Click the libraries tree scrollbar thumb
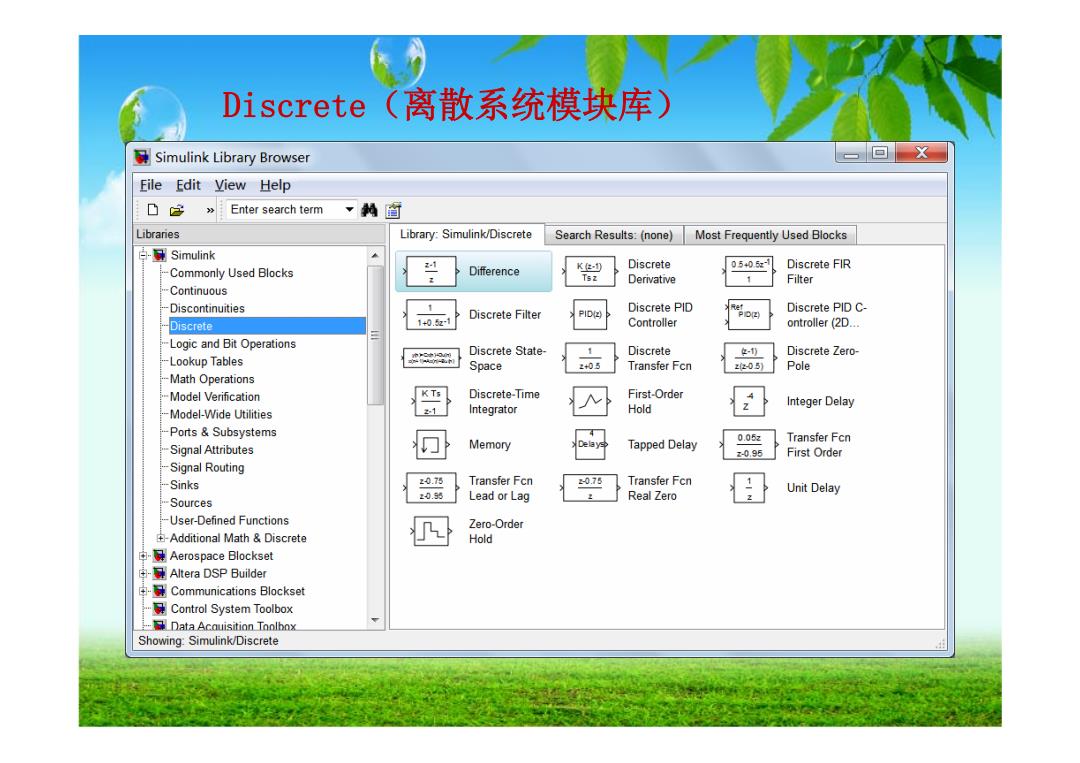Screen dimensions: 1080x763 [375, 335]
